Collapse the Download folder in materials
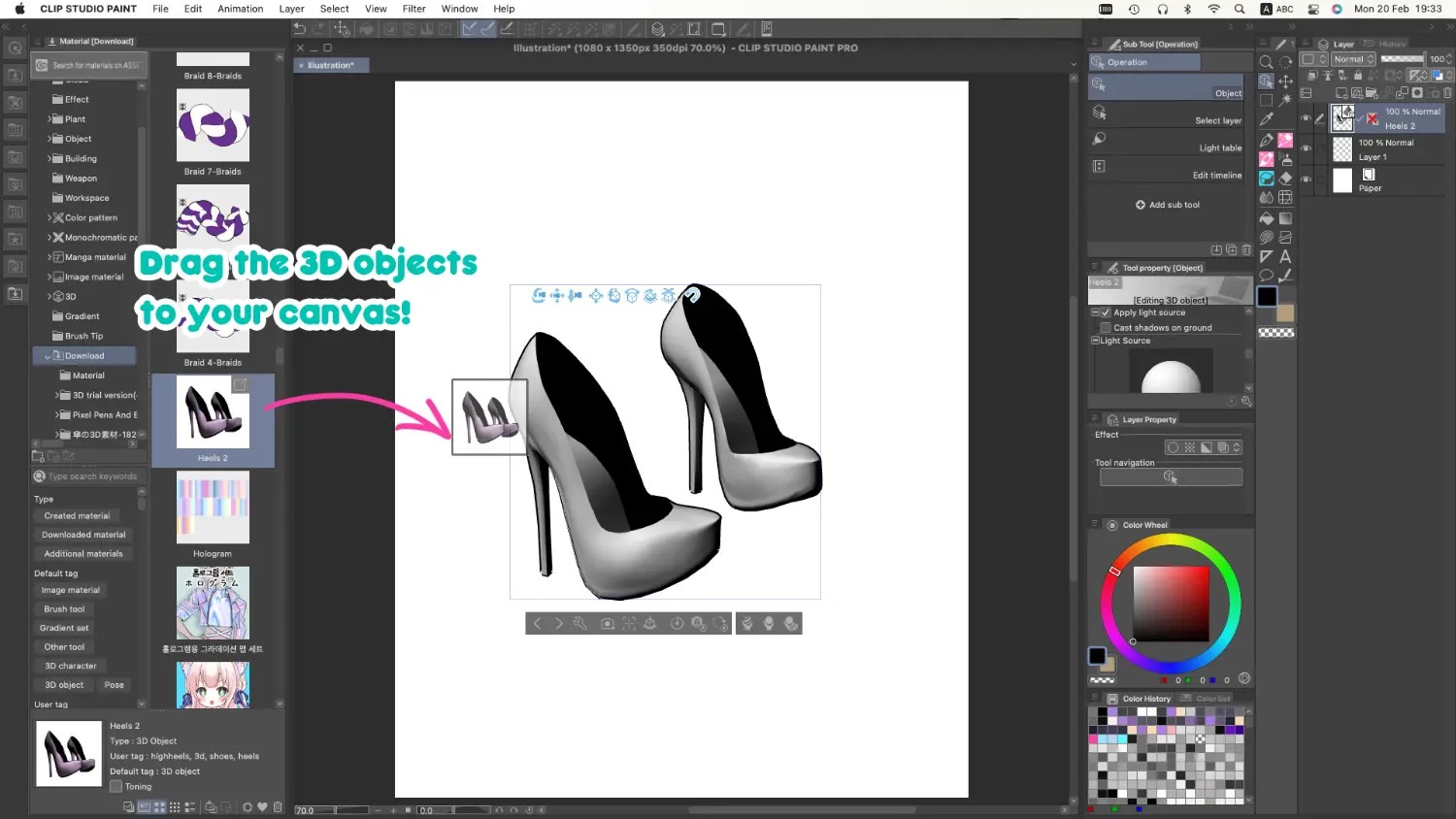Viewport: 1456px width, 819px height. pyautogui.click(x=47, y=355)
